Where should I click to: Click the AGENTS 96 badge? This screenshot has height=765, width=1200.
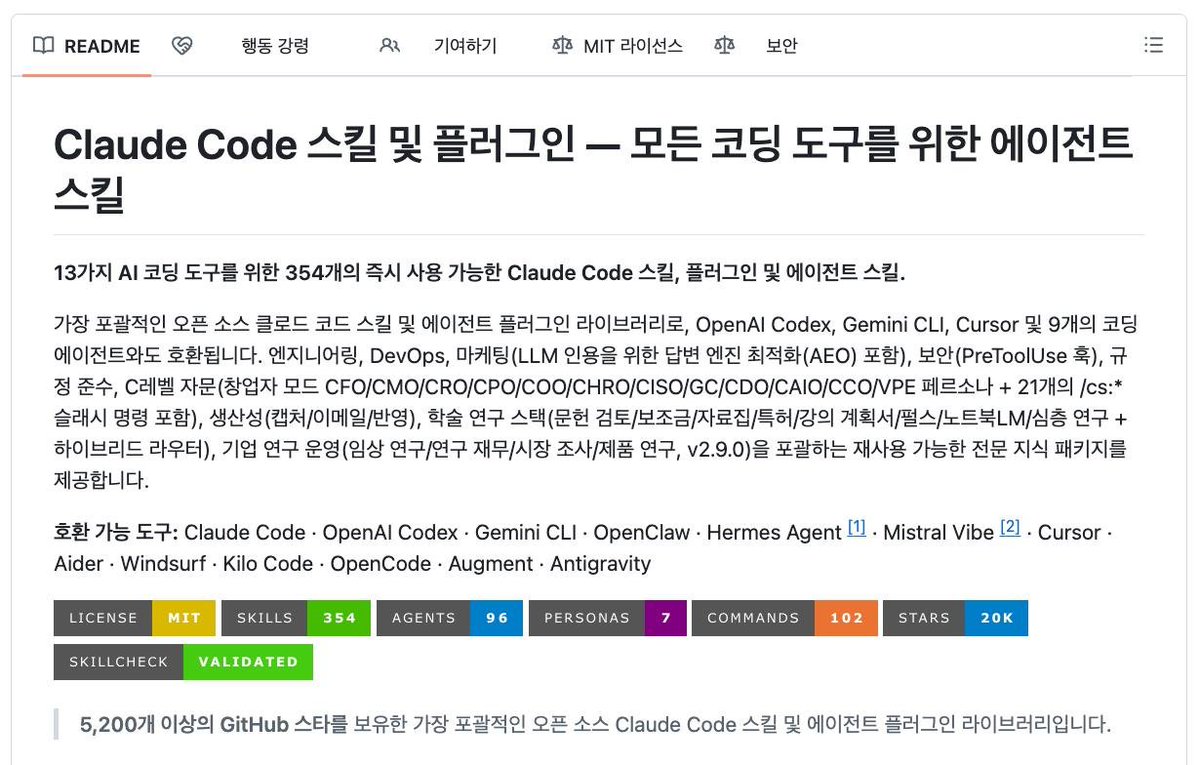(450, 618)
